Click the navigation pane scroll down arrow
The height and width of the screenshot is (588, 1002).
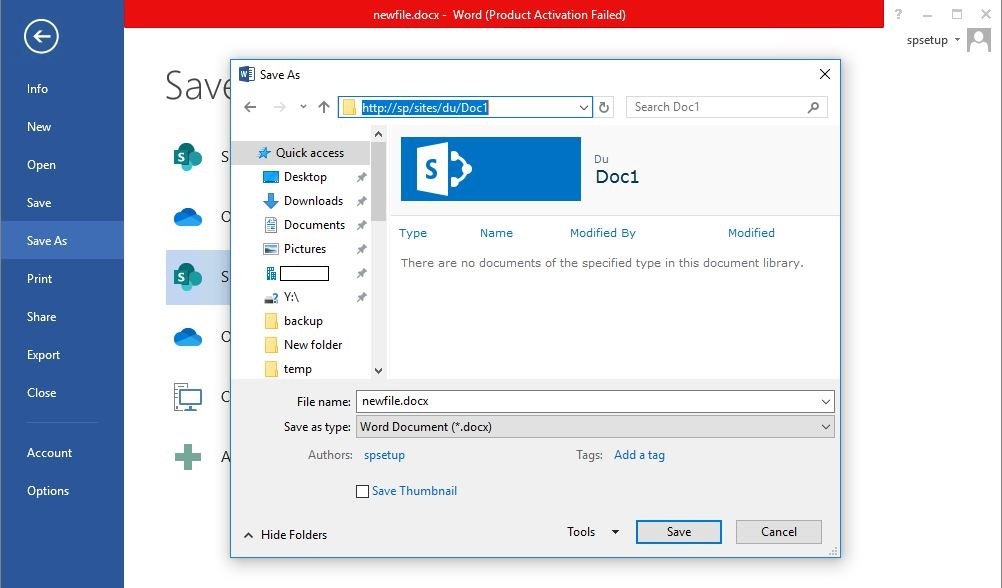pyautogui.click(x=378, y=371)
